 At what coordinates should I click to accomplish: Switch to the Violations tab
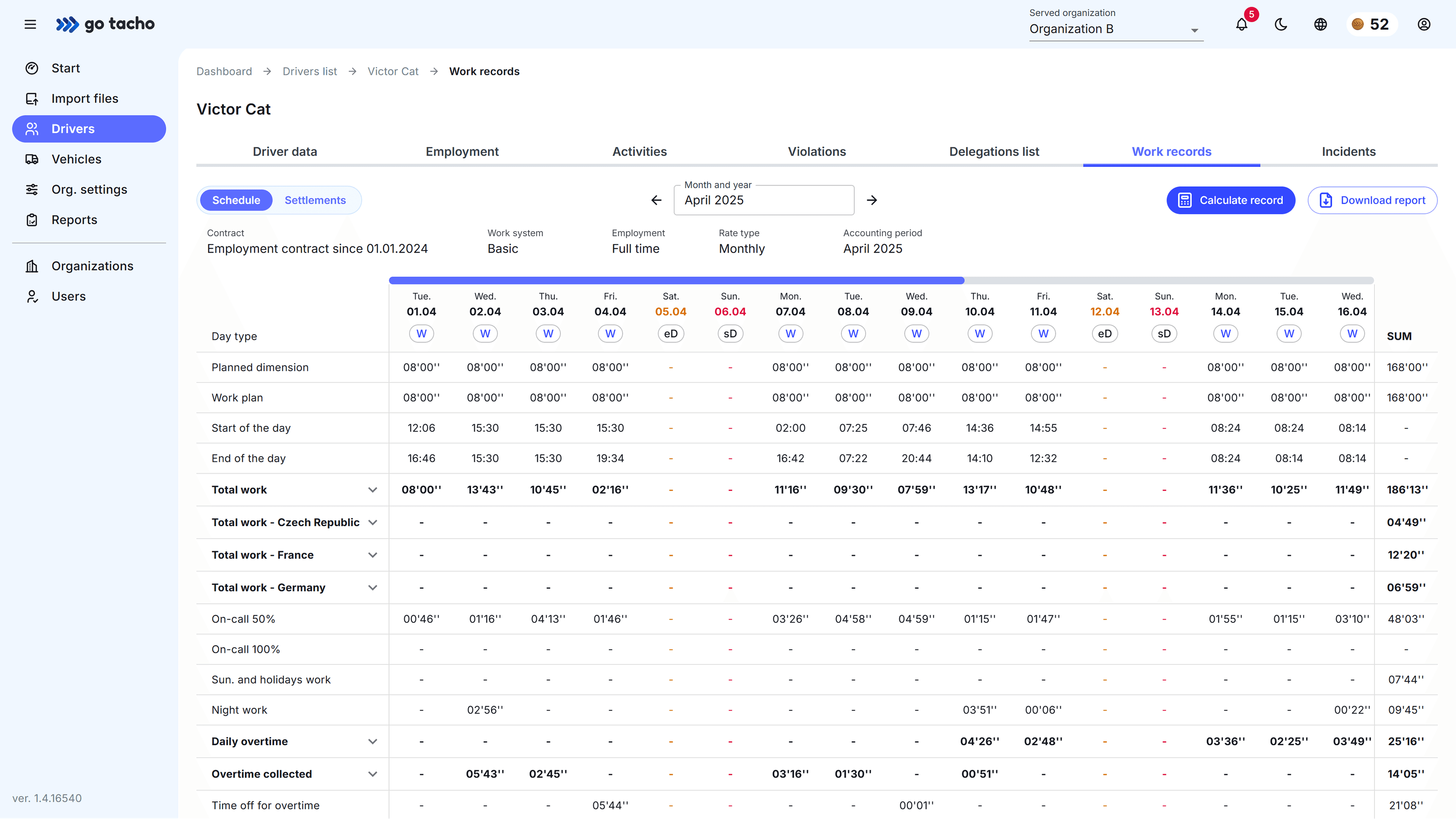coord(817,151)
